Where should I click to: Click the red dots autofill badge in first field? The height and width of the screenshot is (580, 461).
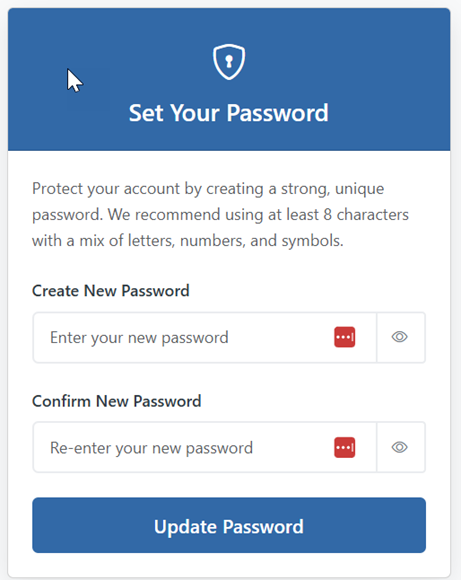(344, 337)
